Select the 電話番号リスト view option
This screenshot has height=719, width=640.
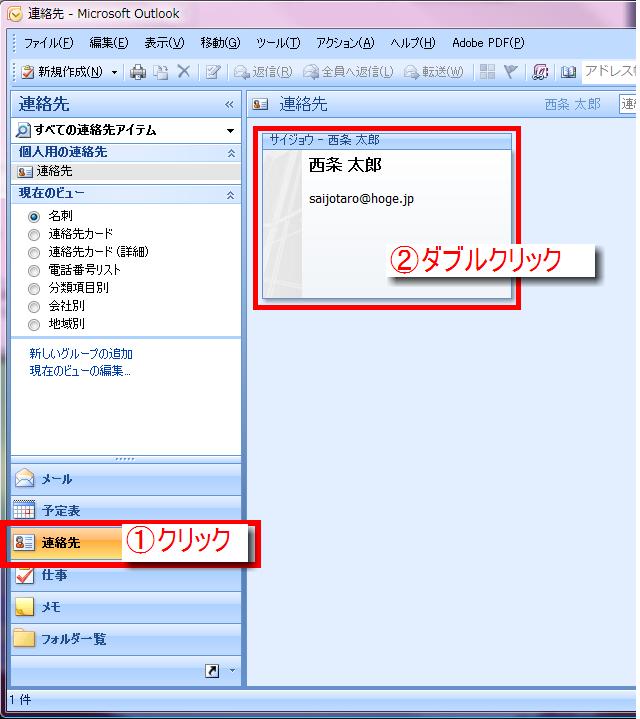pyautogui.click(x=34, y=270)
